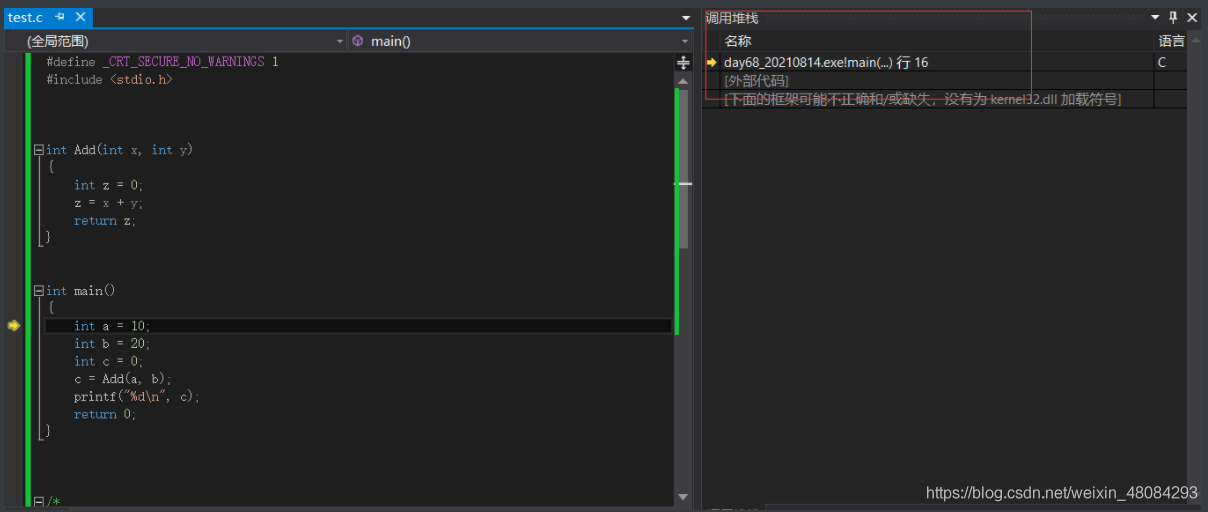Click the split editor handle icon
The height and width of the screenshot is (512, 1208).
[x=684, y=63]
